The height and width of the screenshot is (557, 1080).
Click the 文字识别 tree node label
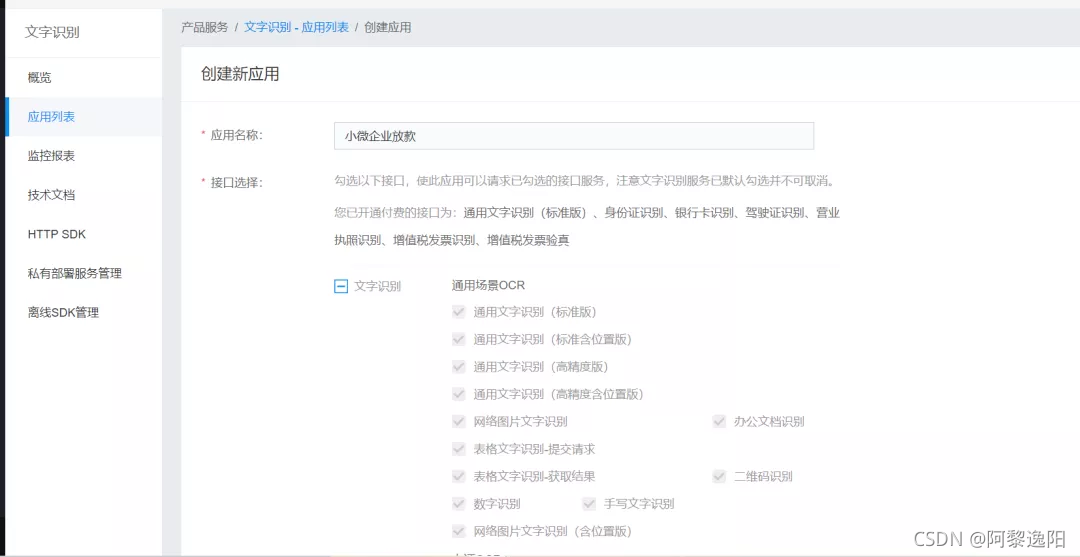pyautogui.click(x=377, y=286)
